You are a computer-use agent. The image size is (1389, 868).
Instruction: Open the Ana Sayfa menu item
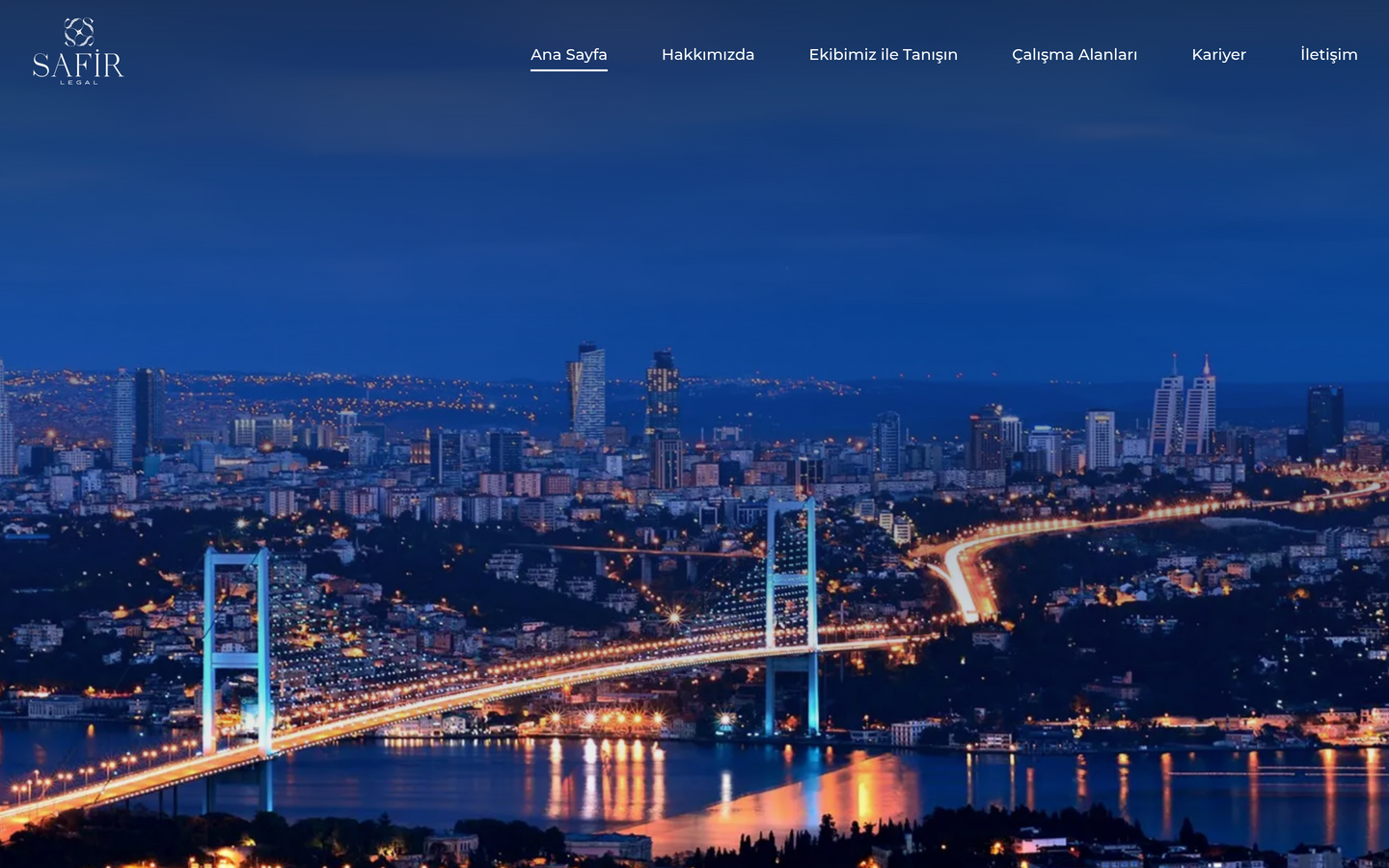569,55
